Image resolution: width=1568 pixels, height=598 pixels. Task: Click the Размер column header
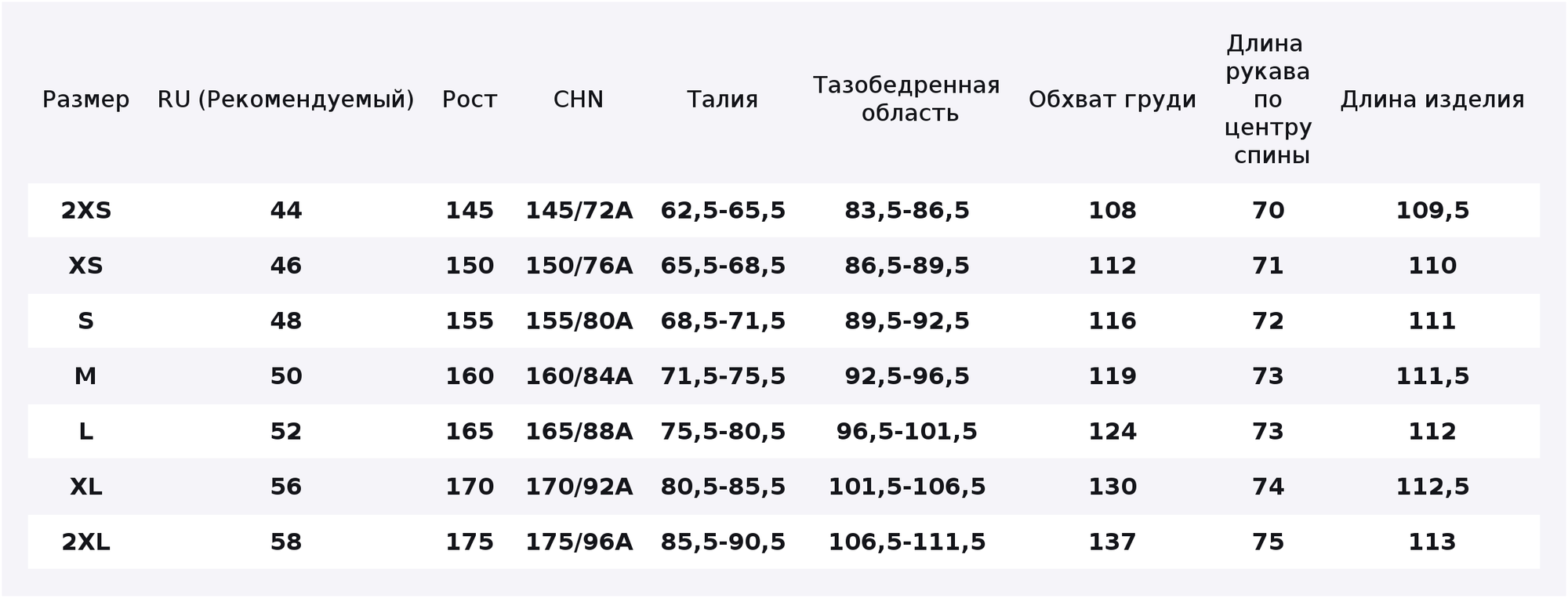coord(85,100)
